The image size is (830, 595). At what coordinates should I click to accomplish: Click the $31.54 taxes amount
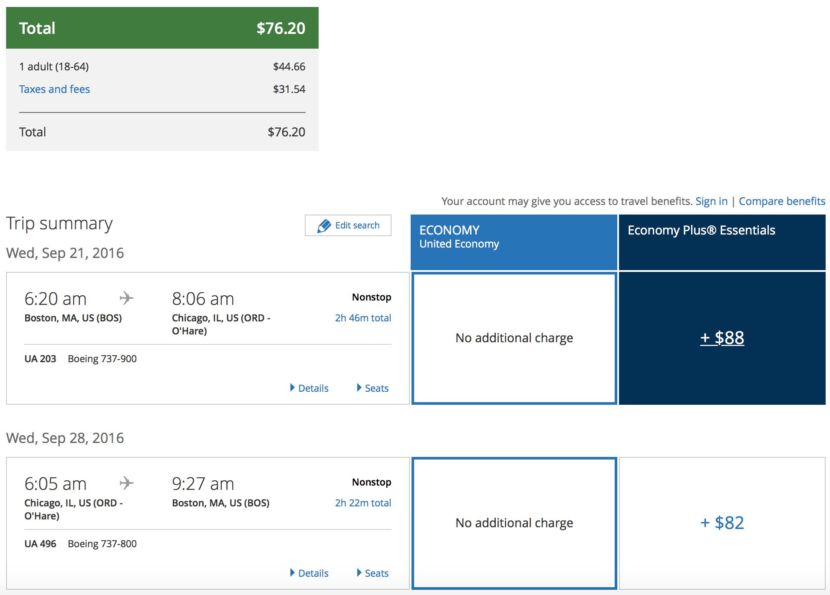289,89
